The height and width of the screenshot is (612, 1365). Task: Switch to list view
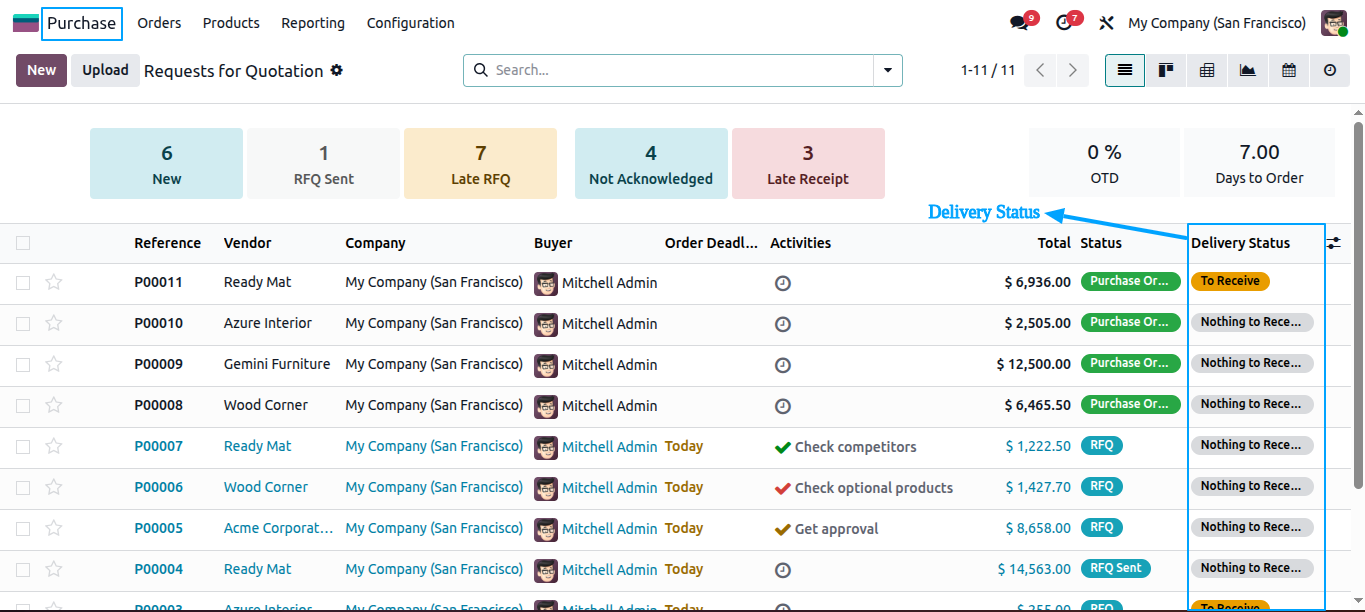pyautogui.click(x=1125, y=70)
